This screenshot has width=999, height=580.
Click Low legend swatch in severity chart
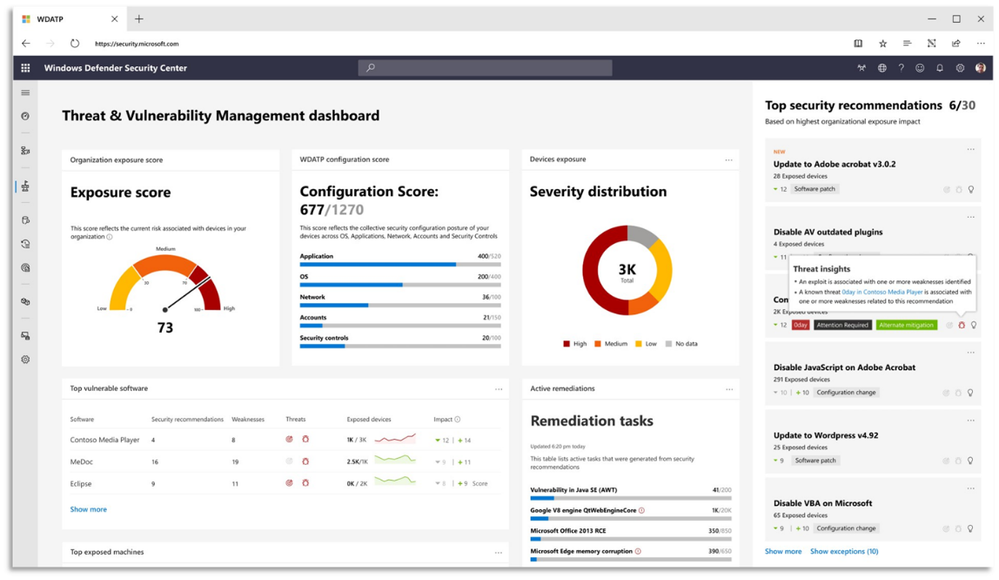pos(638,344)
